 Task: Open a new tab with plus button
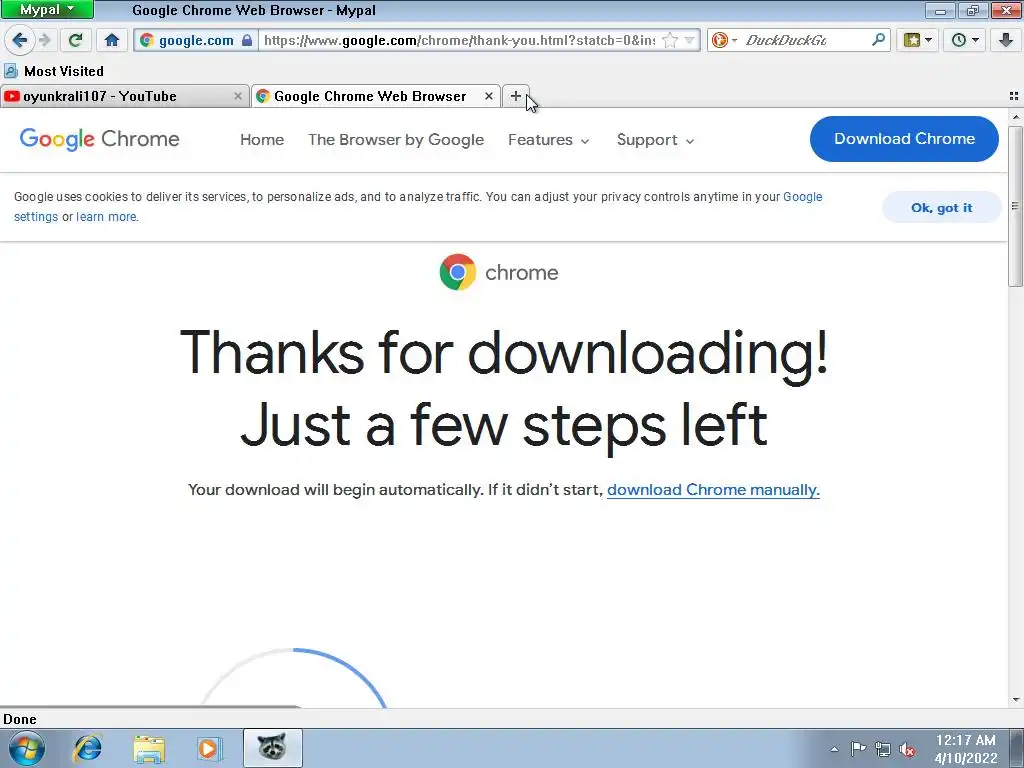tap(515, 97)
